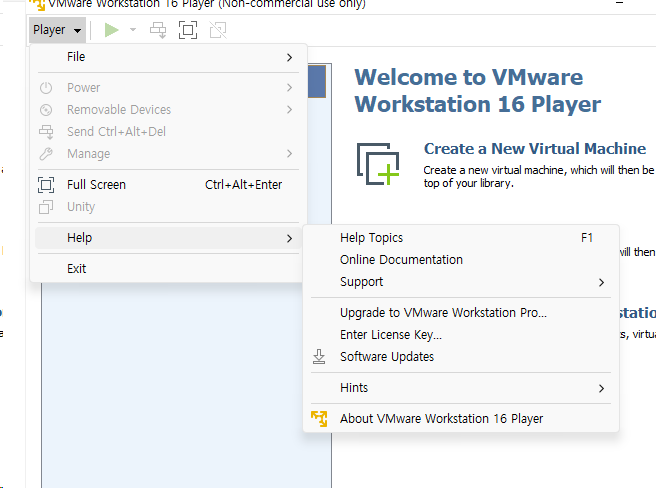Expand the Help submenu chevron
Viewport: 656px width, 488px height.
click(290, 239)
